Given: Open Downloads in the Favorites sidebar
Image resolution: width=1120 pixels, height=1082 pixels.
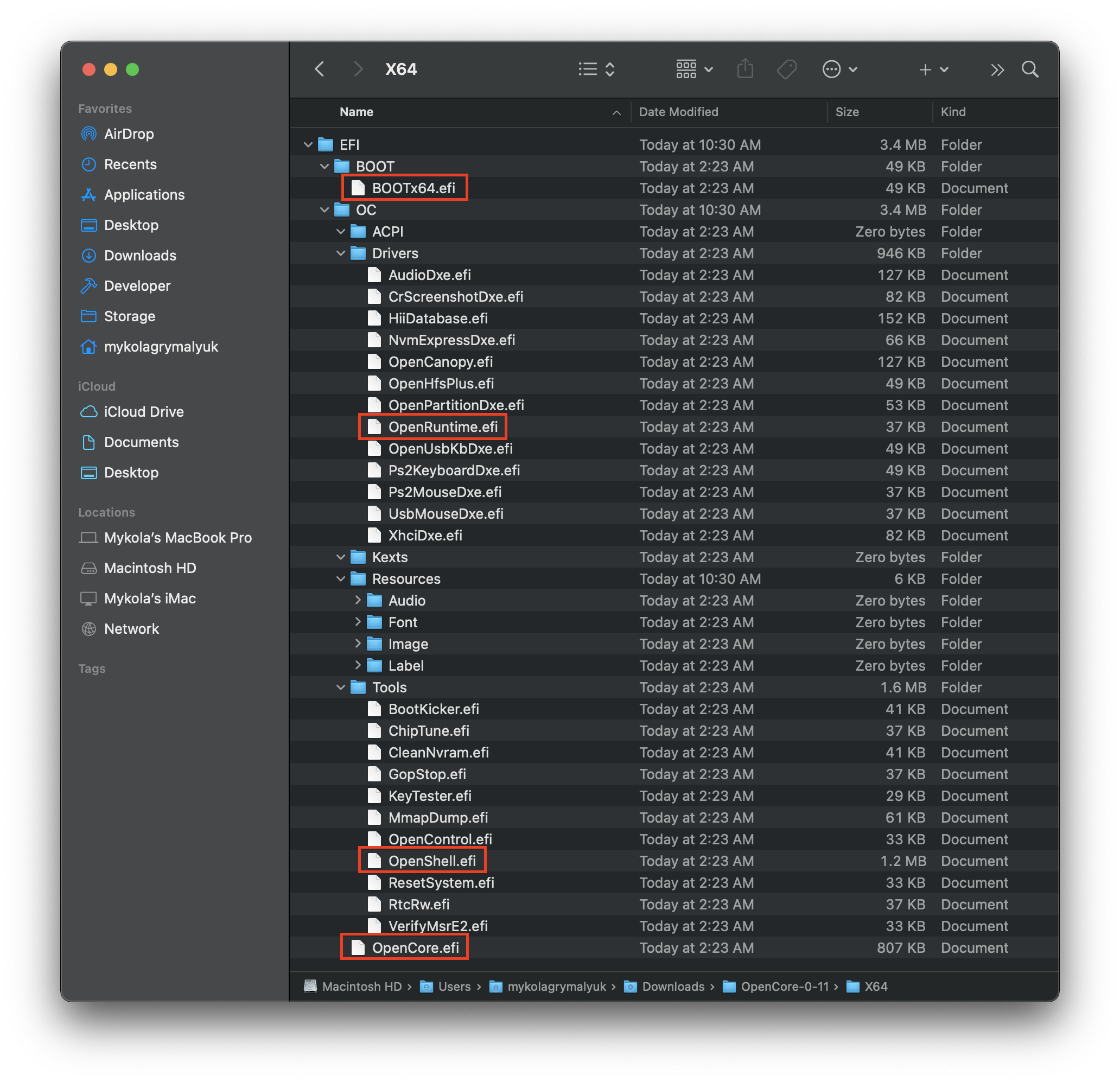Looking at the screenshot, I should 140,256.
